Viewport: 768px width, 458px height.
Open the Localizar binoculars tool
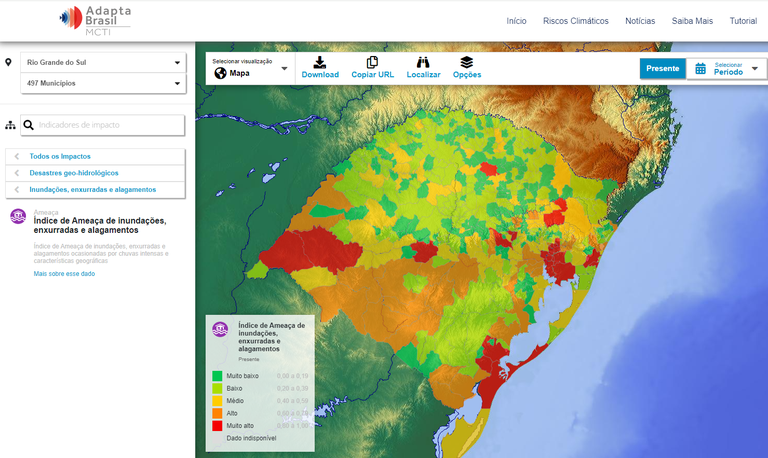(x=423, y=62)
